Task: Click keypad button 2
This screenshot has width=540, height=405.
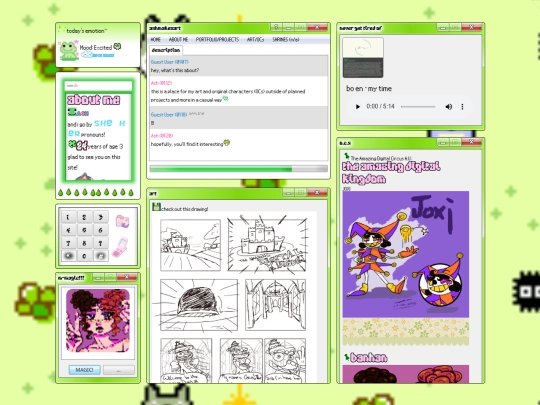Action: click(84, 217)
